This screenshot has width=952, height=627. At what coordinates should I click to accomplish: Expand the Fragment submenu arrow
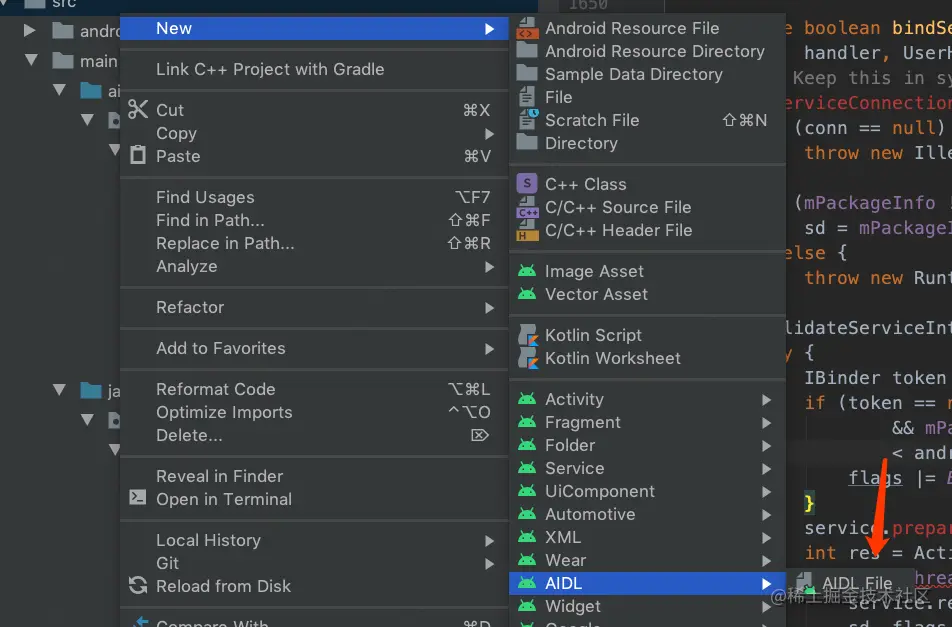tap(767, 423)
